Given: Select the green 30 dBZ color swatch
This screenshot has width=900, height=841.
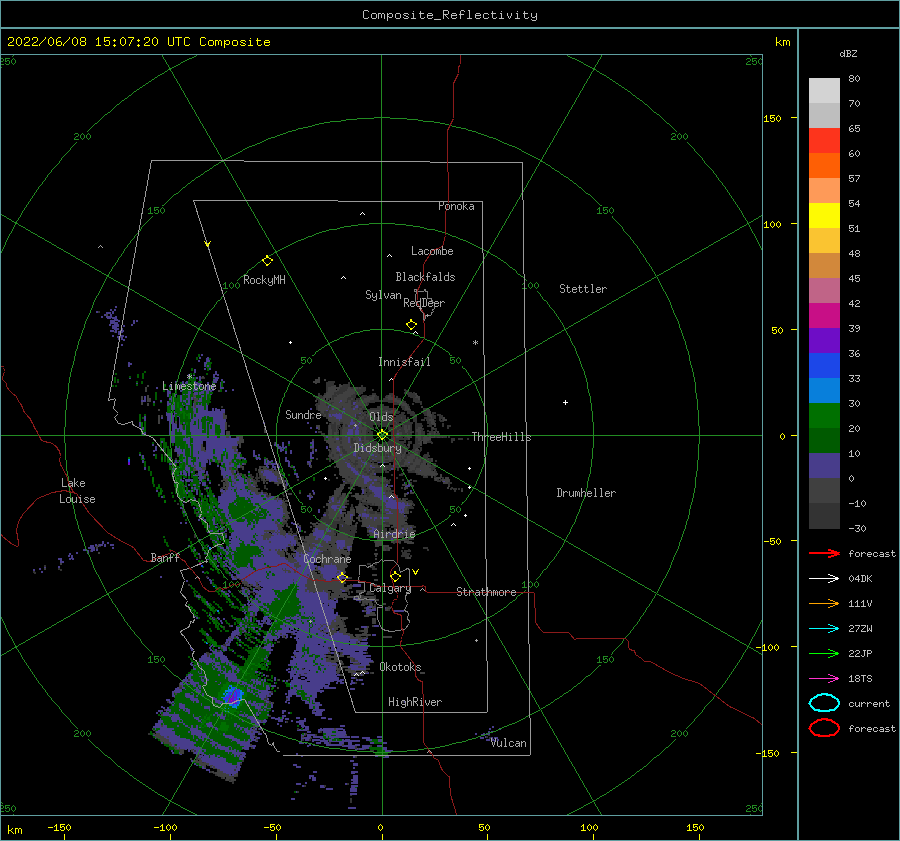Looking at the screenshot, I should 824,415.
